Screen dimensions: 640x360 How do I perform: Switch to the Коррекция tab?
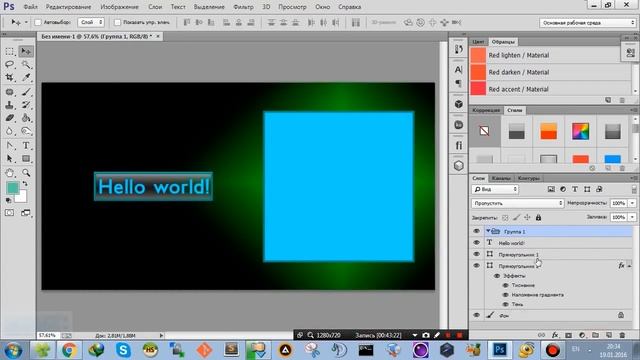point(486,110)
